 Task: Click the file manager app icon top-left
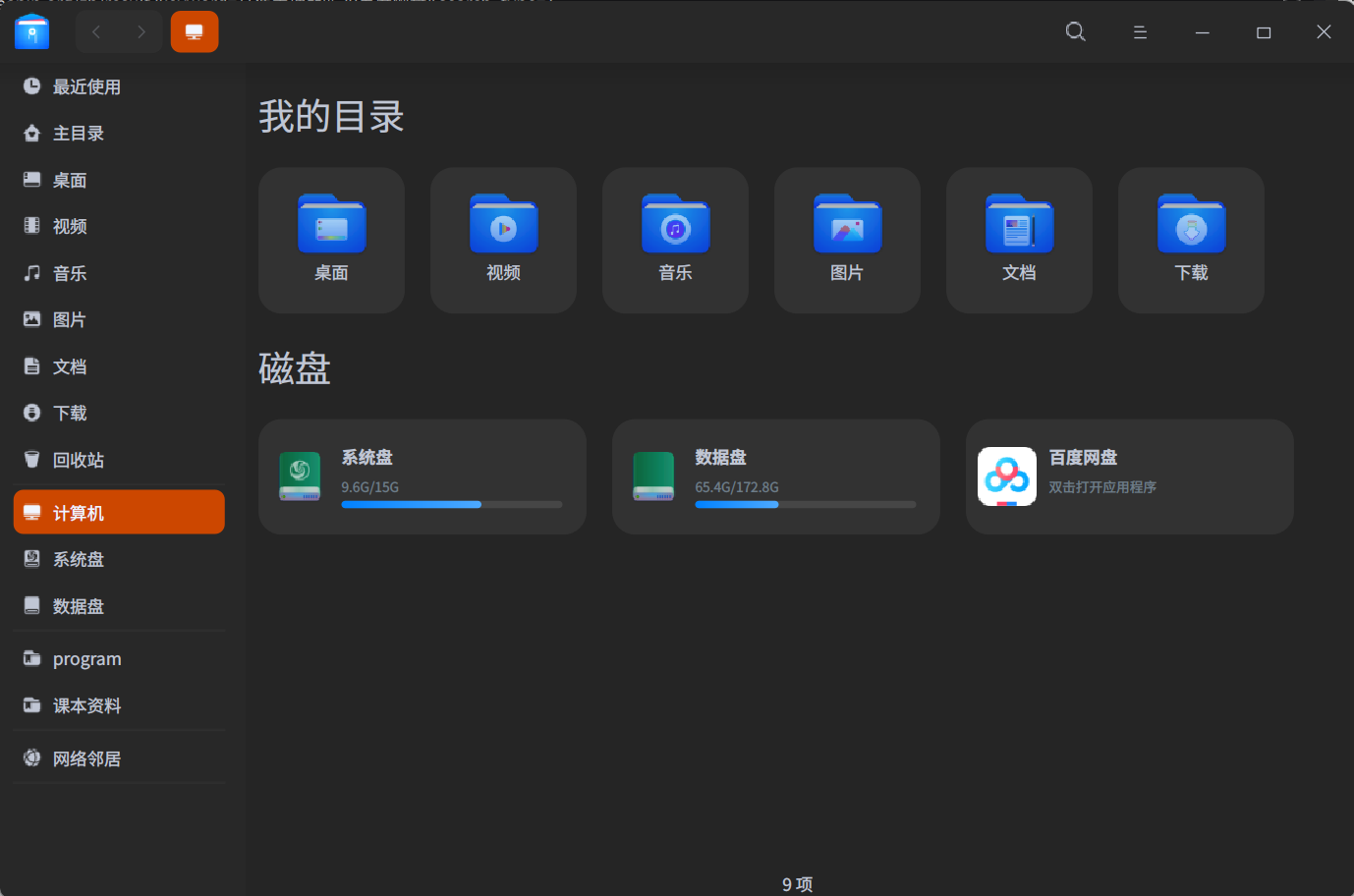tap(31, 31)
